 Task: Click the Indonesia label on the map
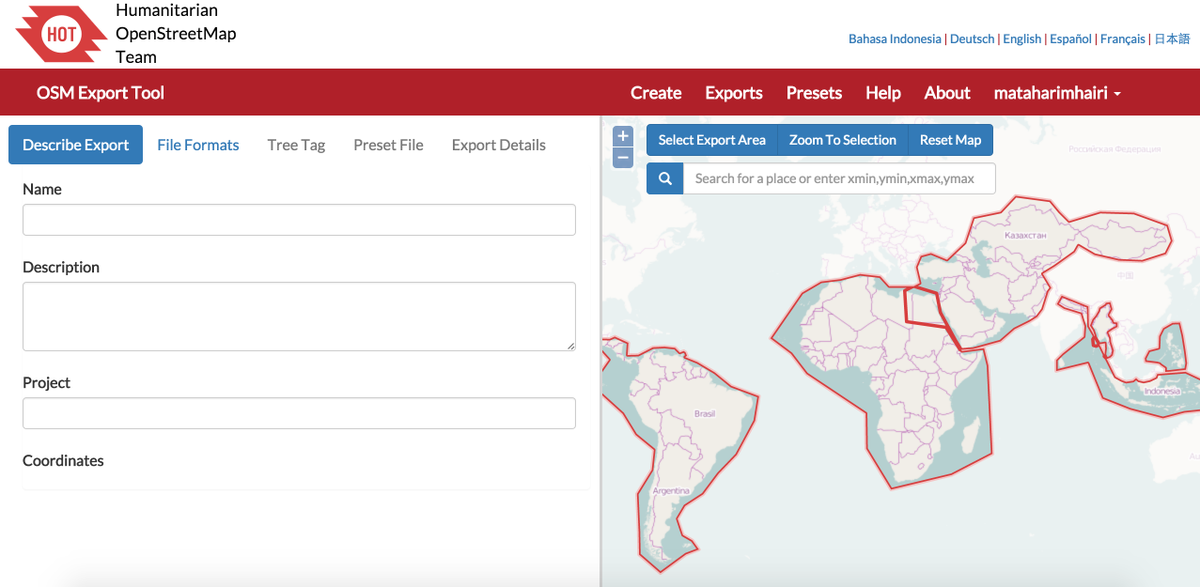(x=1162, y=391)
